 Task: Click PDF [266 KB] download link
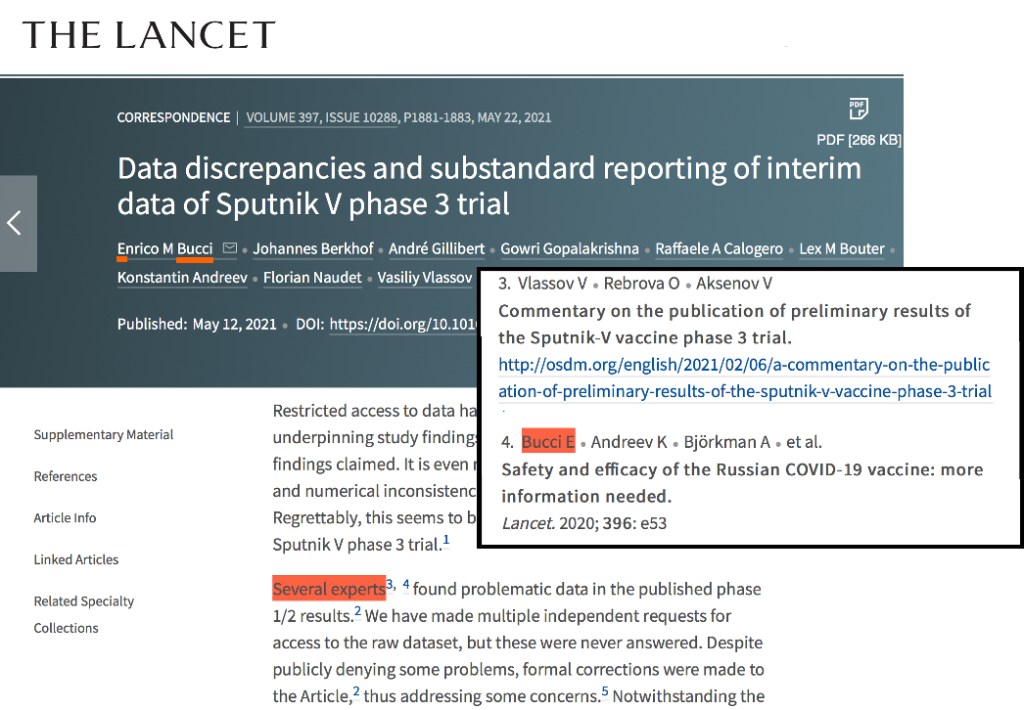[858, 140]
